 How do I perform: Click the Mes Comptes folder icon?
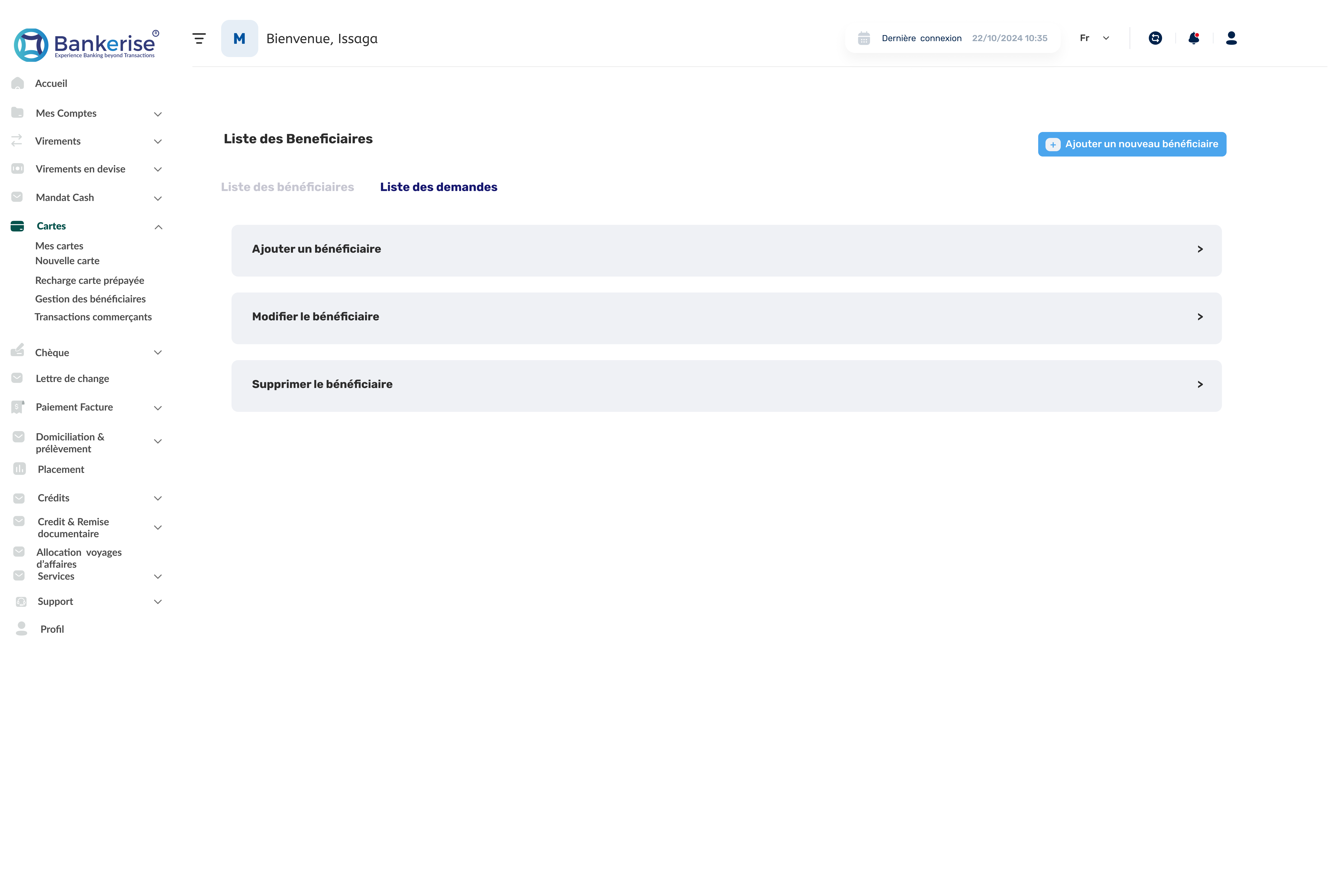[18, 113]
